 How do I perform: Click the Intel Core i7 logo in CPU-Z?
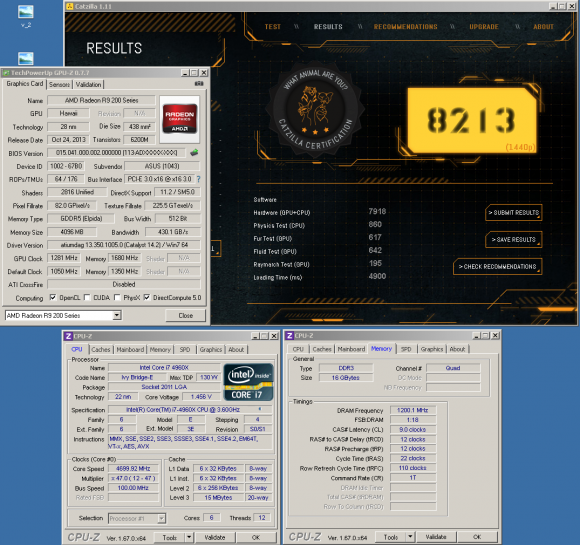[249, 382]
